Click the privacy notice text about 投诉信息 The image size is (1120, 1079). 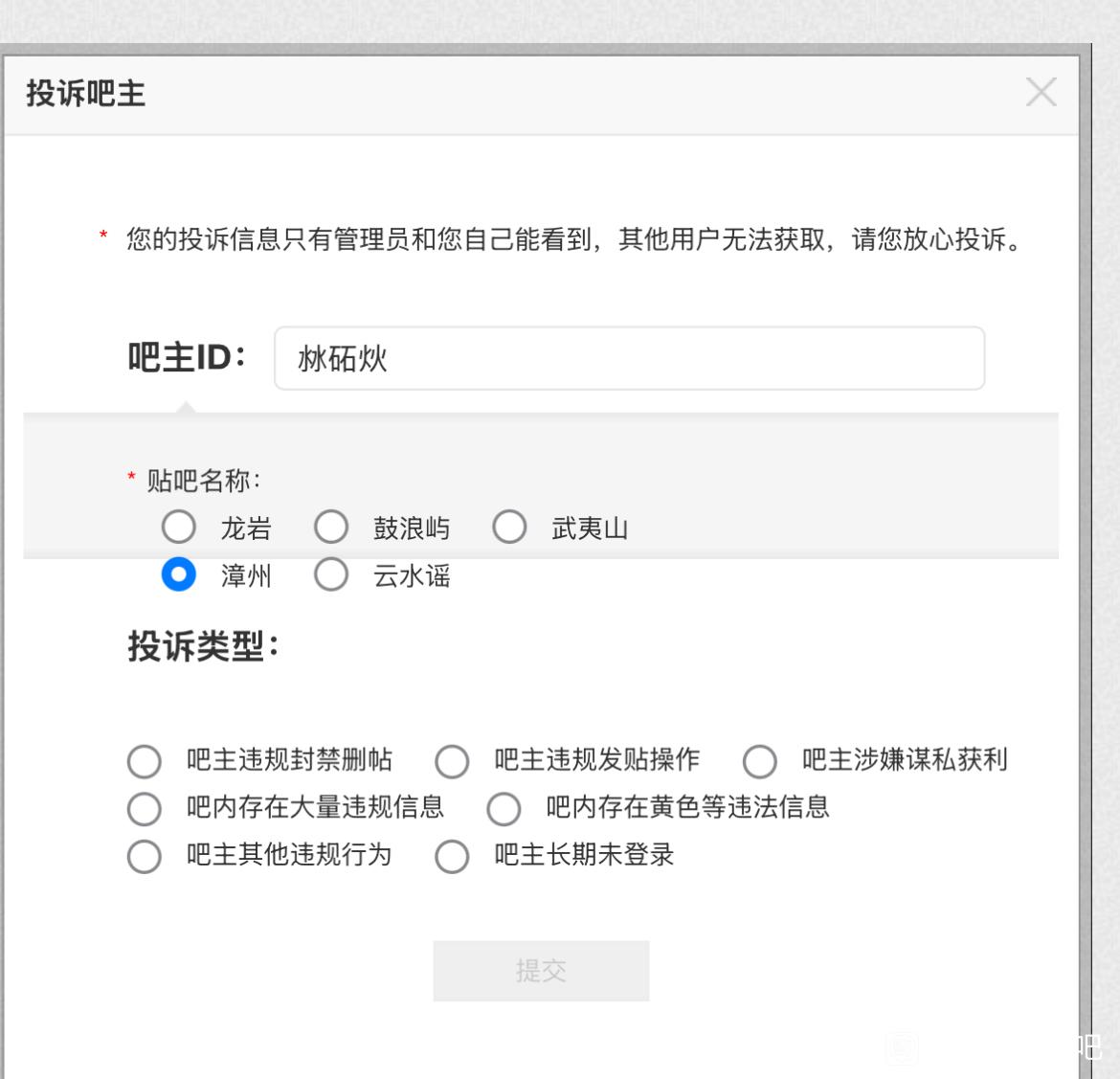(574, 238)
